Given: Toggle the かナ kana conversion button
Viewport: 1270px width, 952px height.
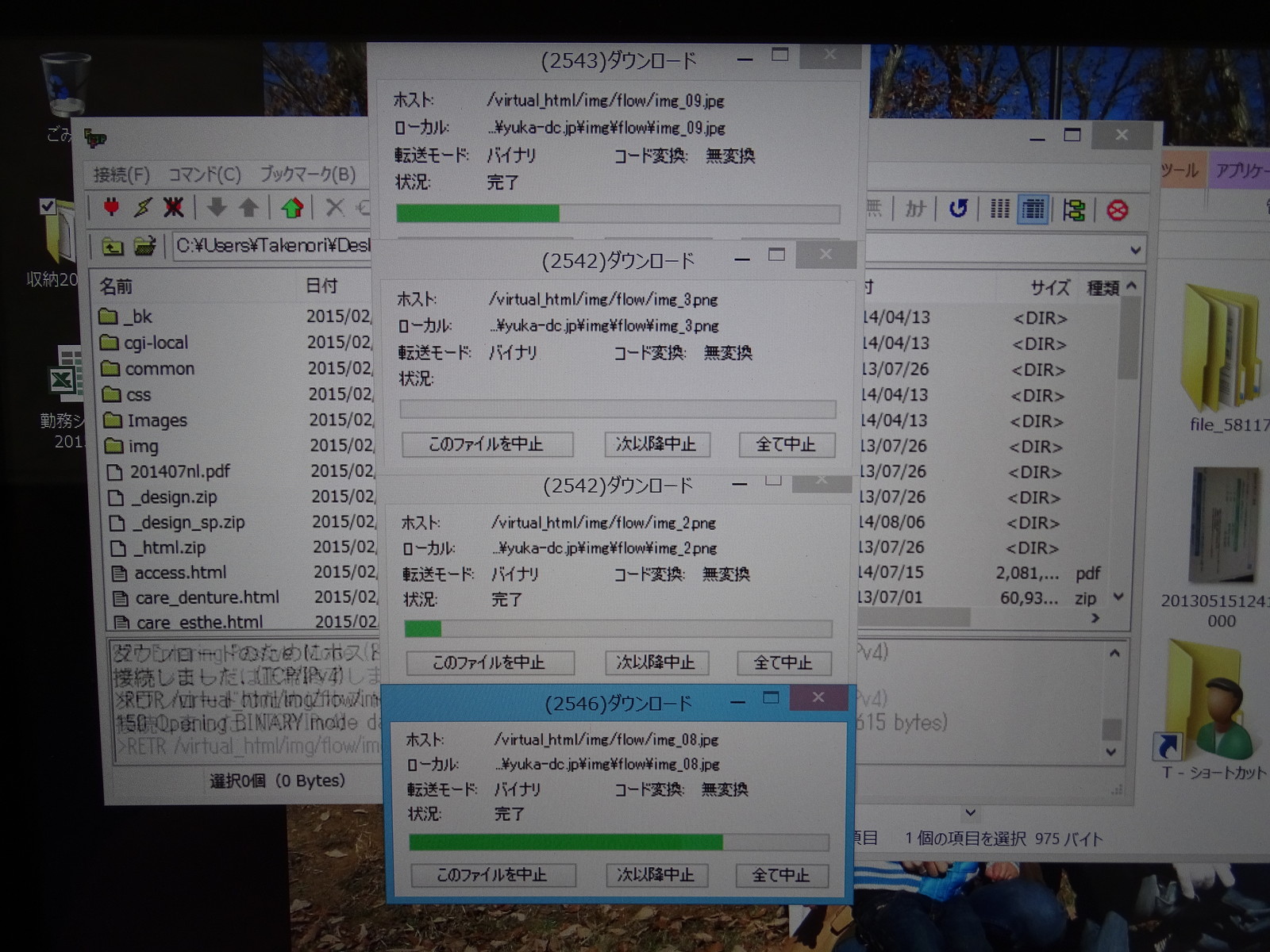Looking at the screenshot, I should tap(915, 209).
